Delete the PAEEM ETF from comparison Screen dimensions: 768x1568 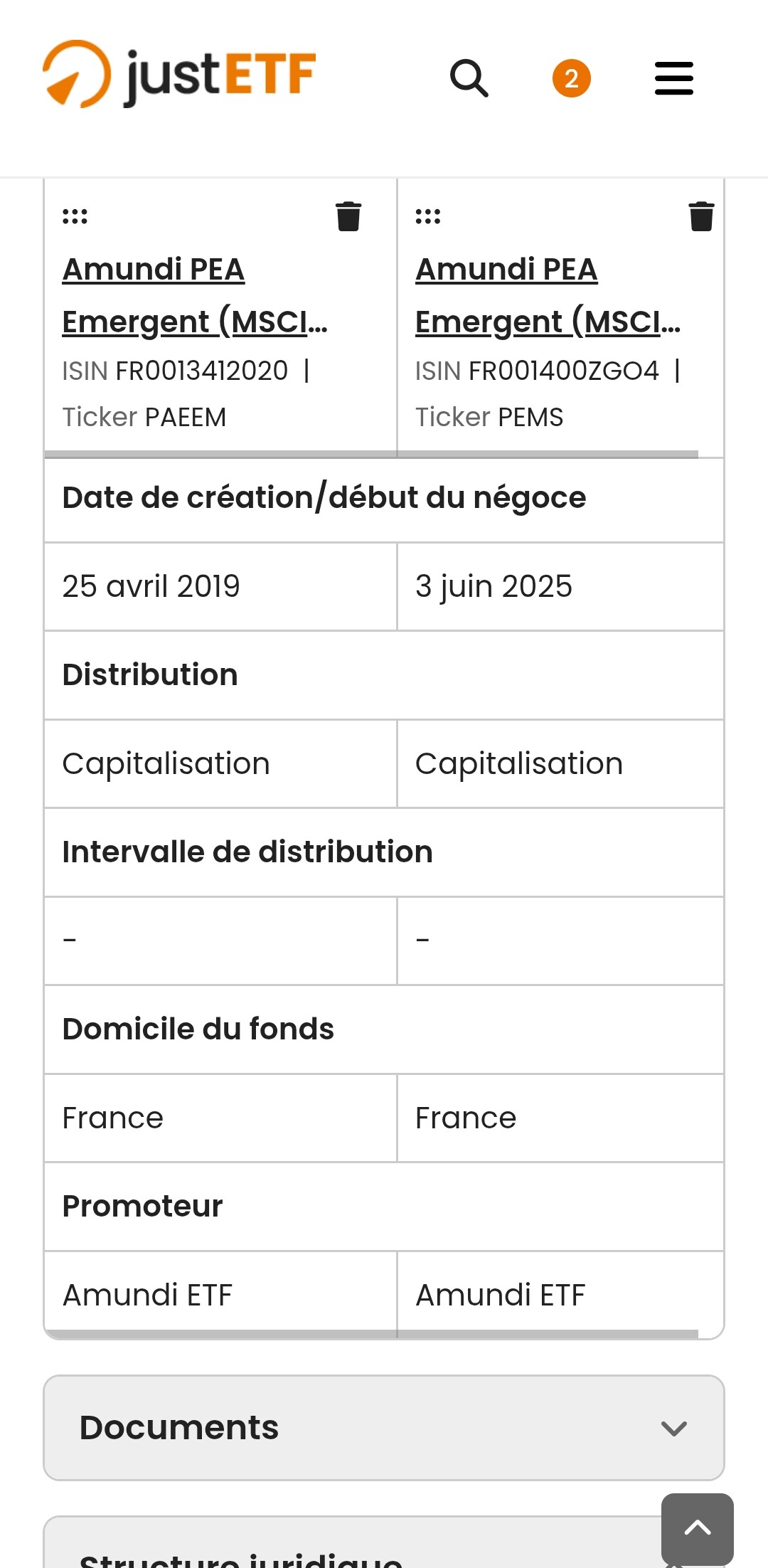(x=348, y=216)
